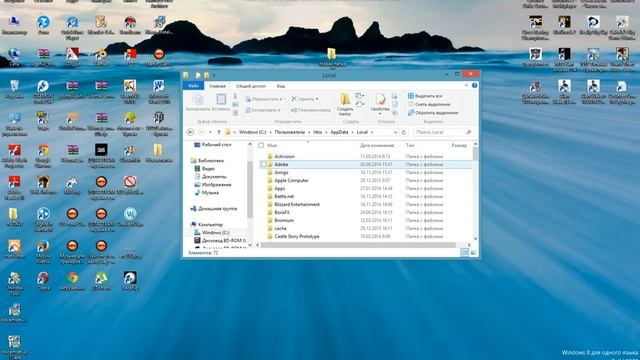This screenshot has height=360, width=640.
Task: Switch to large icons view in status bar
Action: tap(473, 253)
